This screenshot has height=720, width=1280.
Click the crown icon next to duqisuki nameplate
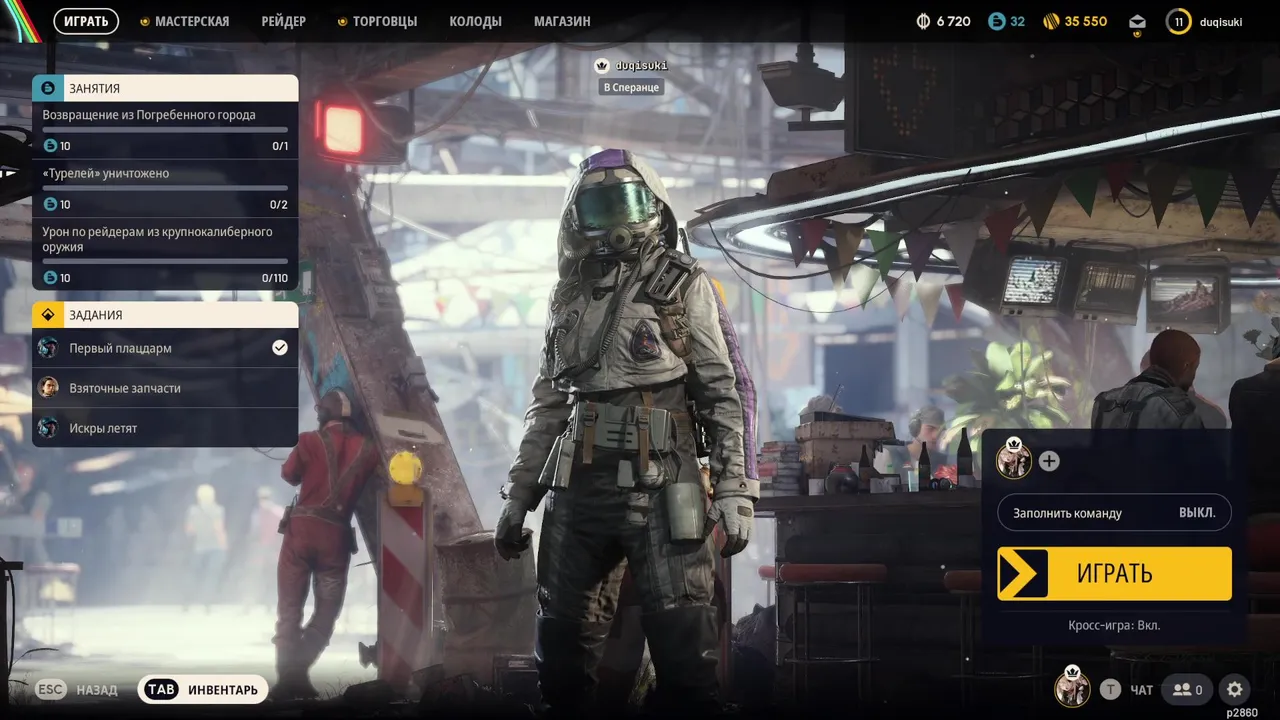click(602, 66)
